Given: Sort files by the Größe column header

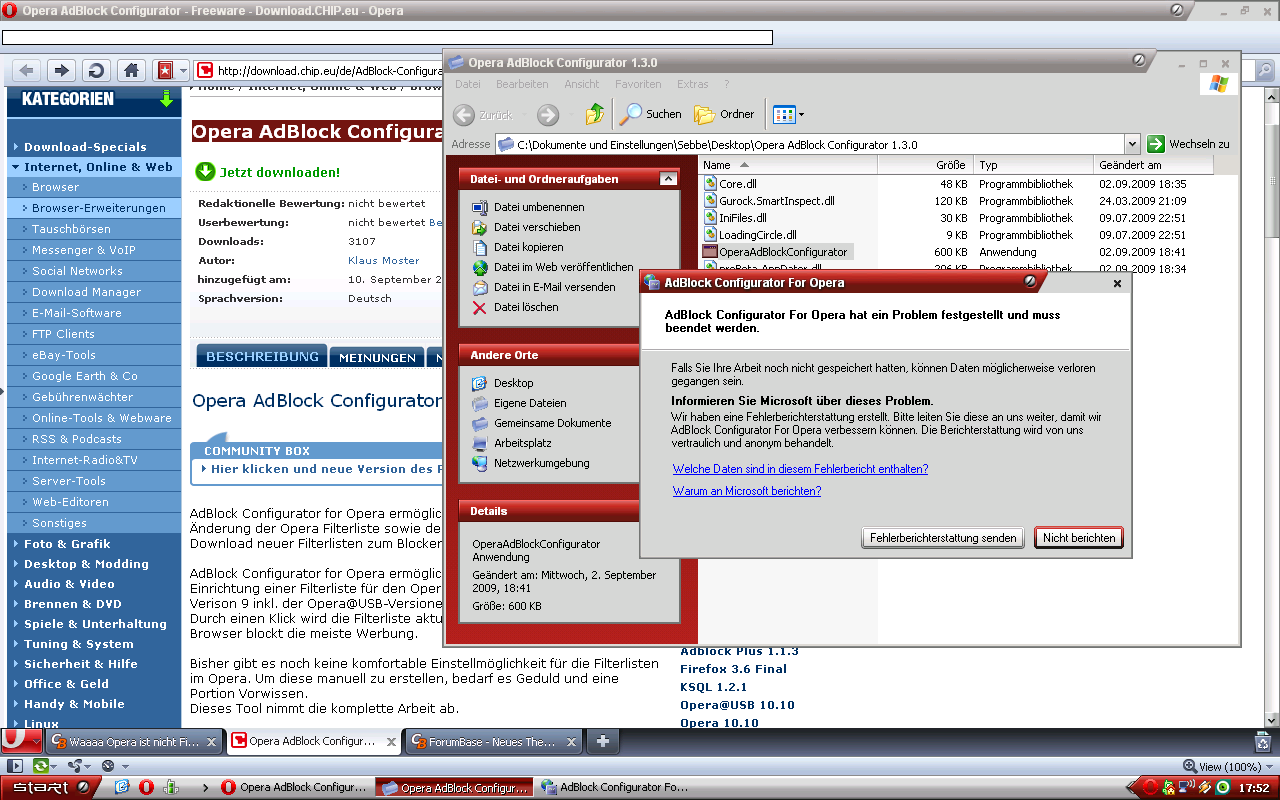Looking at the screenshot, I should (x=925, y=165).
